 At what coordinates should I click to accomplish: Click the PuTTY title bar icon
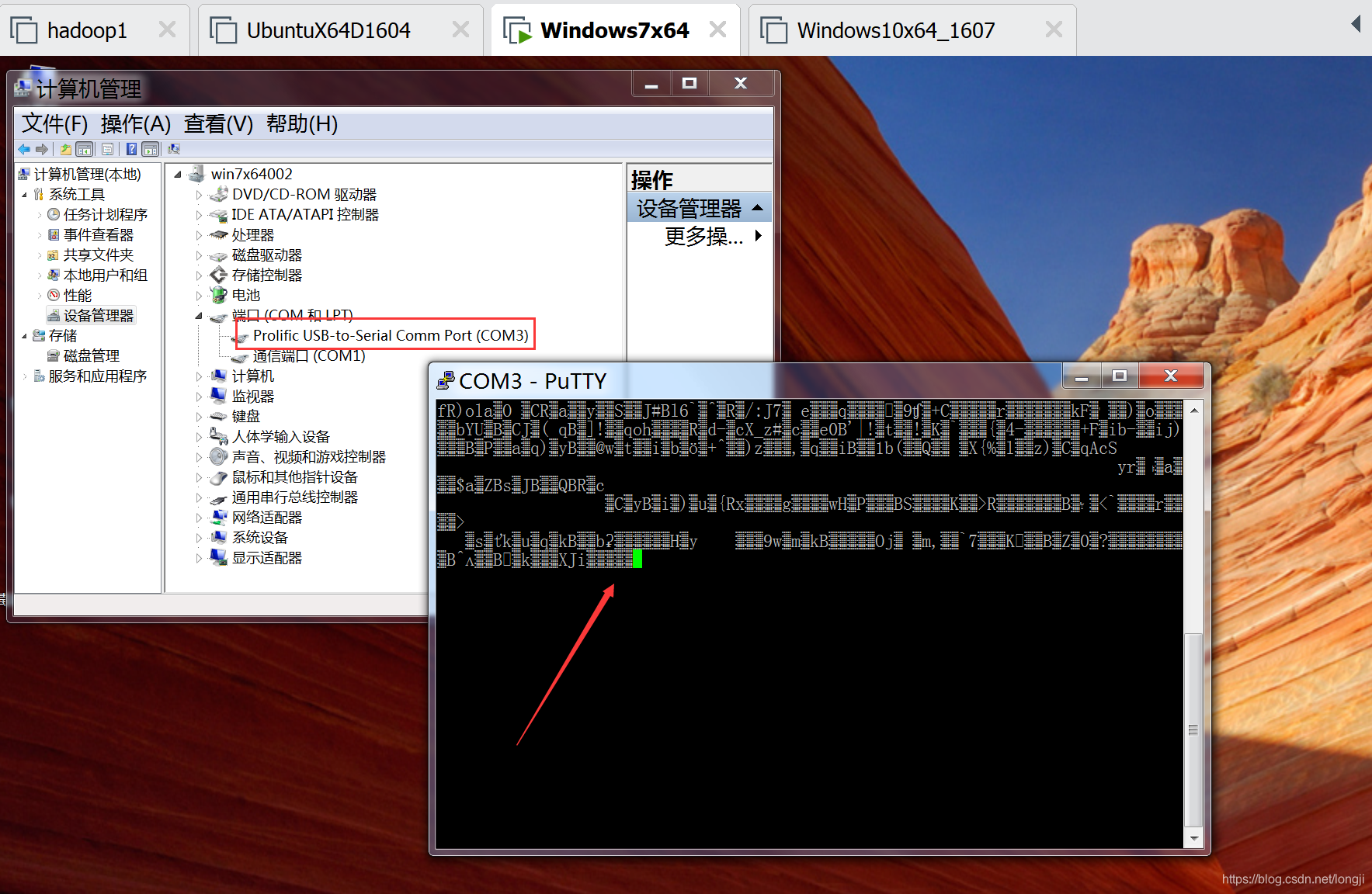(446, 380)
